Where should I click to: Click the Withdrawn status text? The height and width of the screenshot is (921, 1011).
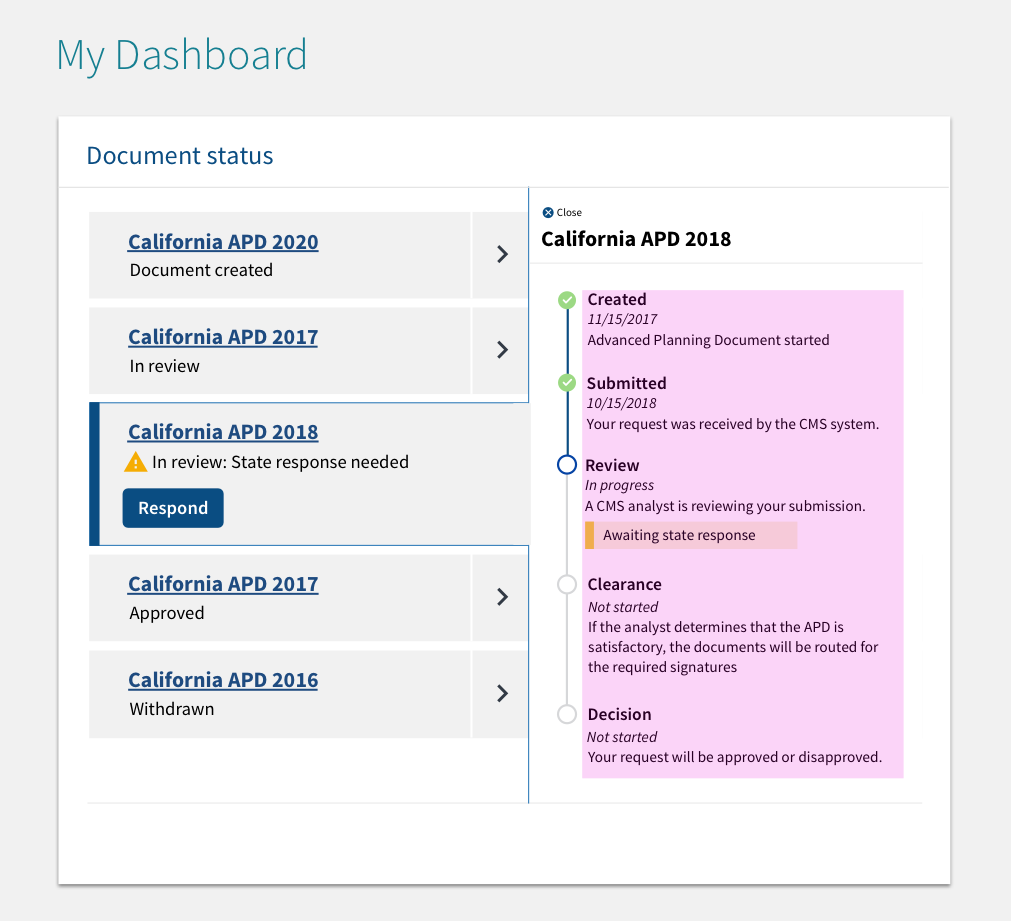click(166, 709)
